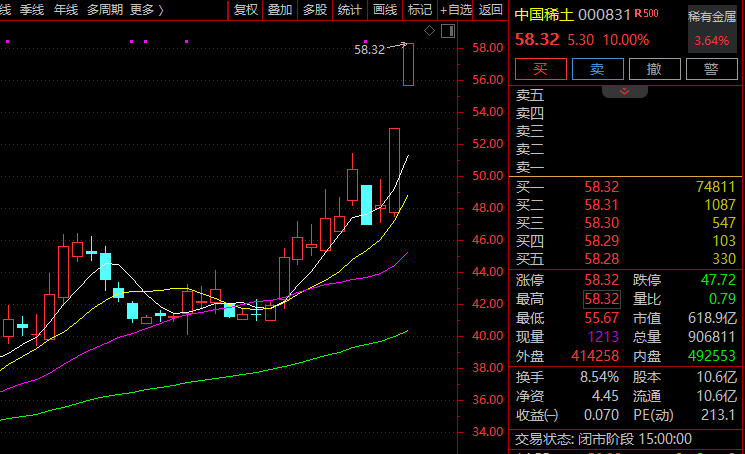Open the 更多 periods dropdown

pyautogui.click(x=147, y=10)
